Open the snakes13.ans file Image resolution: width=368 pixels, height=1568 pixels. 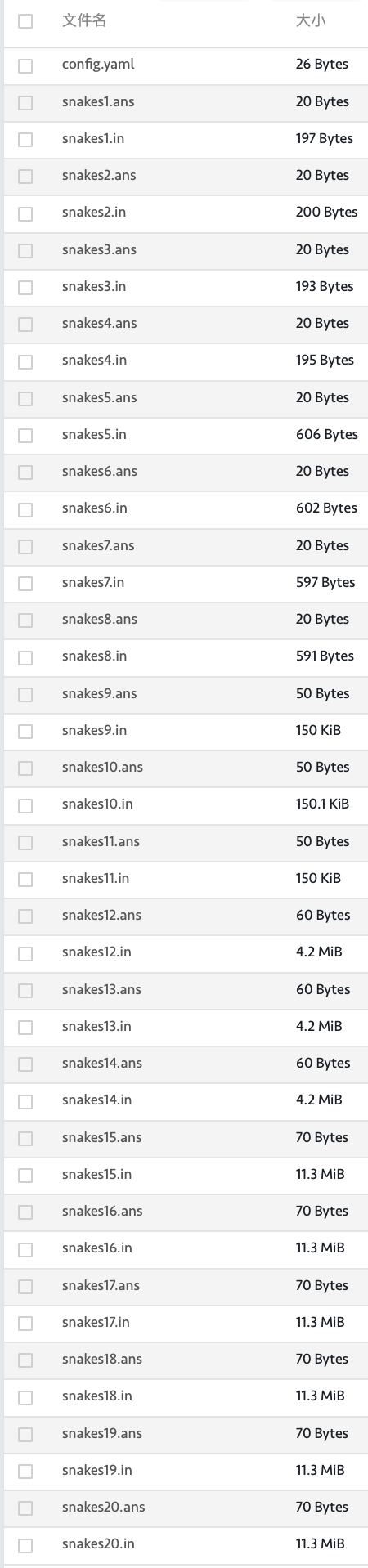coord(101,989)
